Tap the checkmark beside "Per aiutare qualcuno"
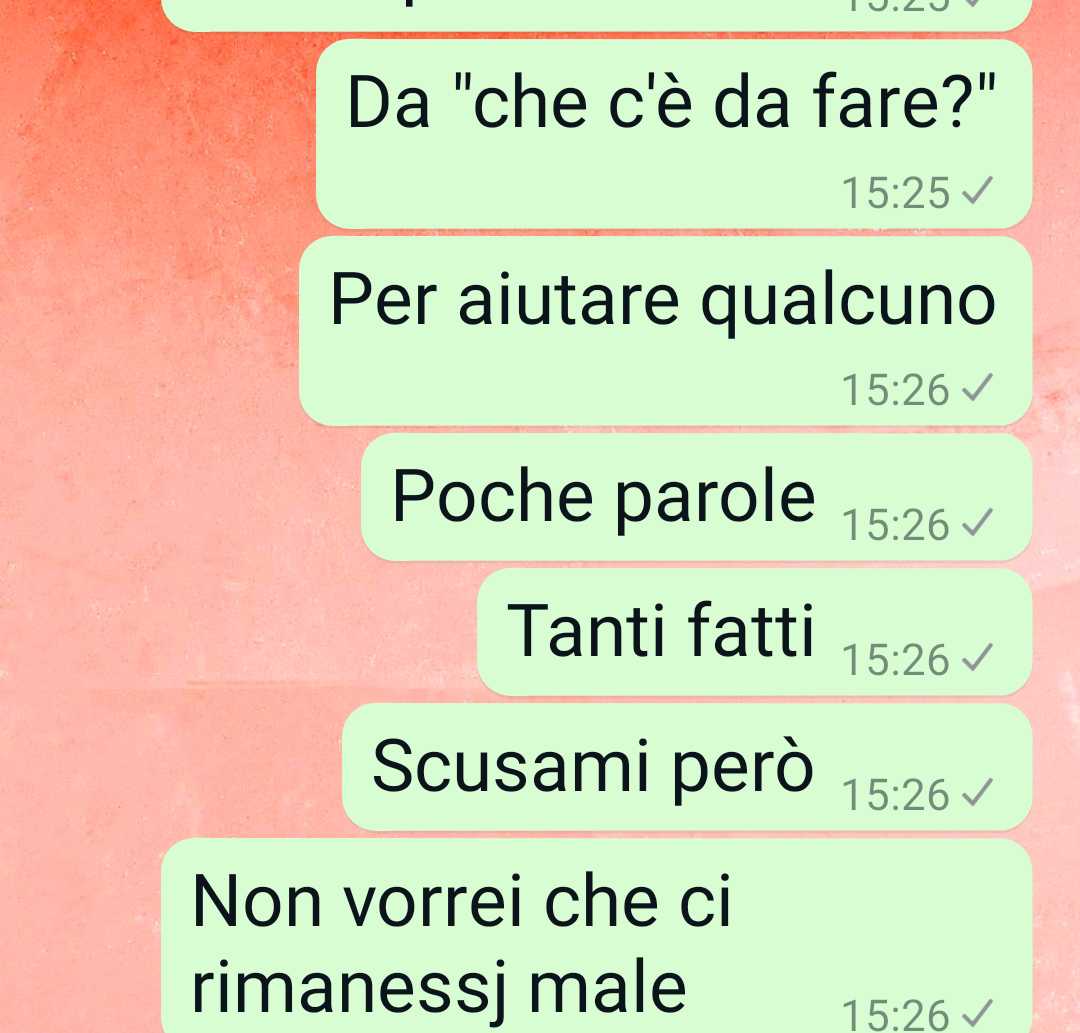This screenshot has height=1033, width=1080. click(977, 388)
